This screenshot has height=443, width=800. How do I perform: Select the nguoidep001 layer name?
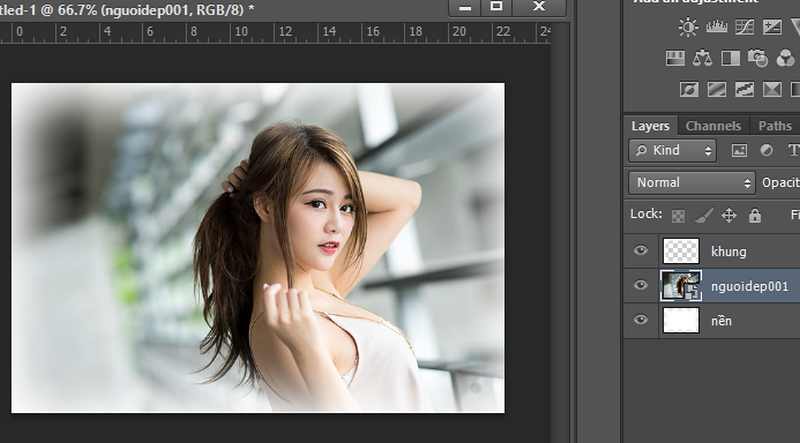tap(749, 286)
